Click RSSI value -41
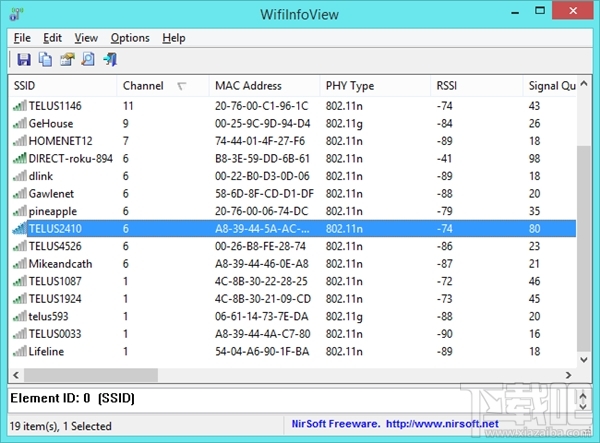 pyautogui.click(x=444, y=158)
